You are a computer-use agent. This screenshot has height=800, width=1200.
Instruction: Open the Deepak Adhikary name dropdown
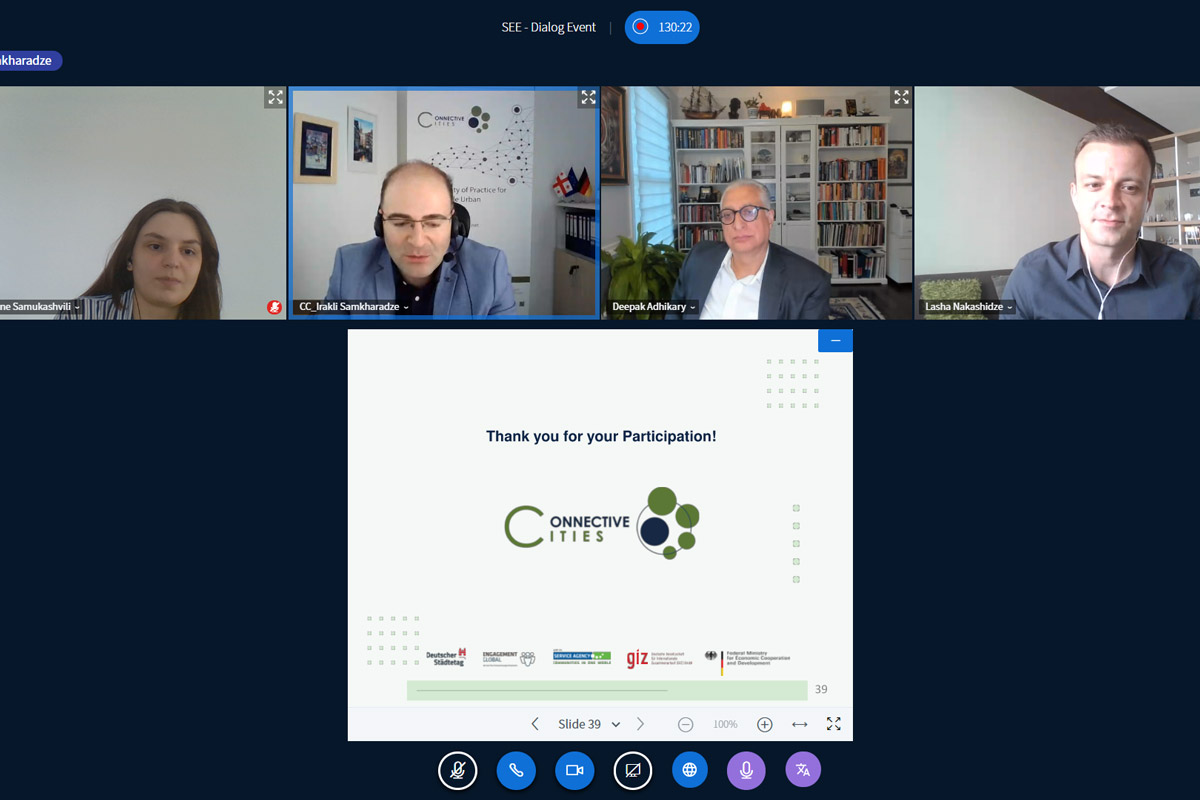[654, 307]
